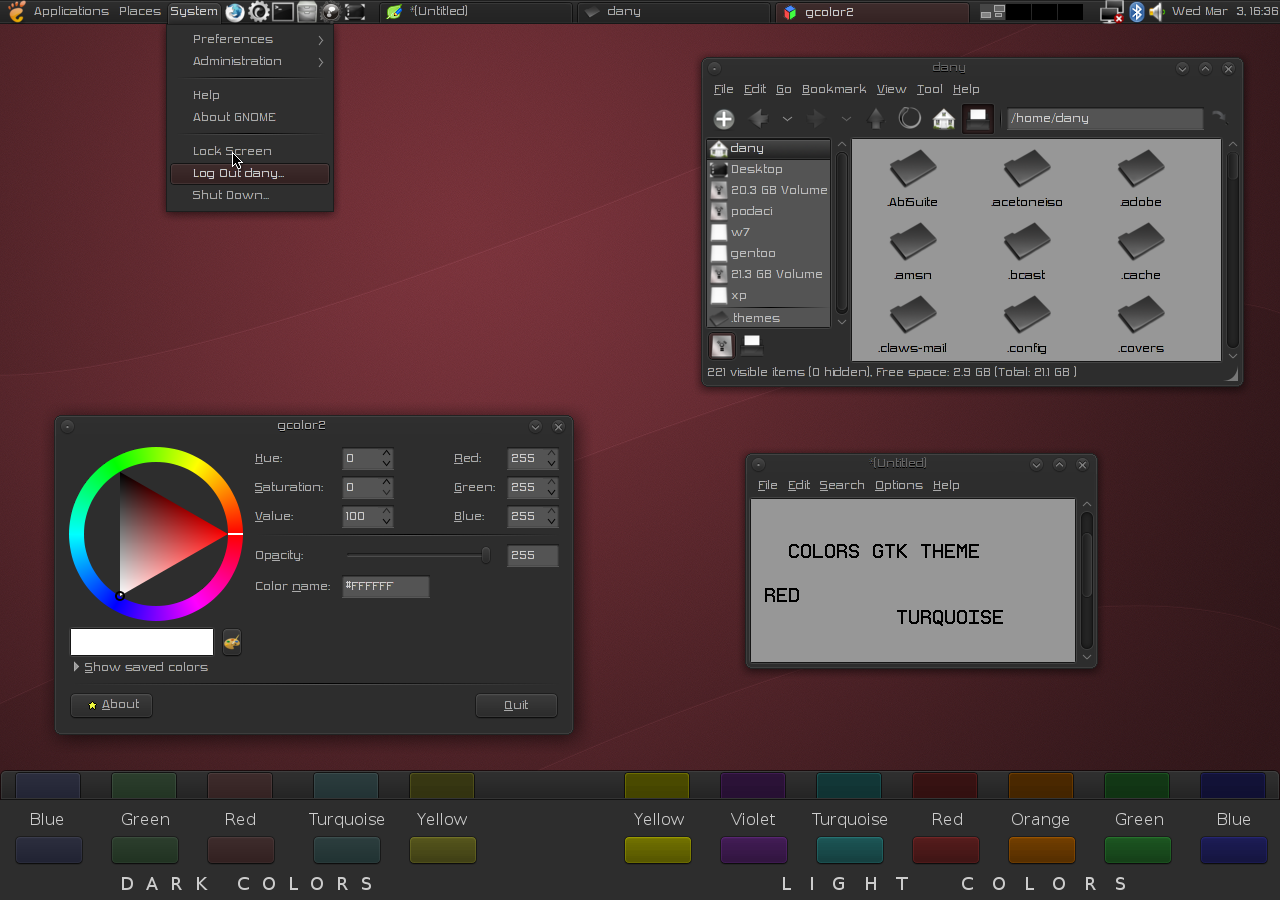Open gentoo in the side pane
This screenshot has height=900, width=1280.
click(769, 253)
